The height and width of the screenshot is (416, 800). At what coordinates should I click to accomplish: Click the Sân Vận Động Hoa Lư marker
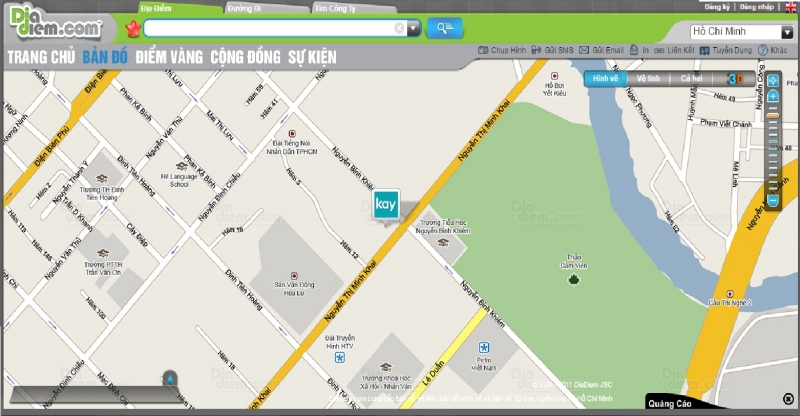pos(294,276)
